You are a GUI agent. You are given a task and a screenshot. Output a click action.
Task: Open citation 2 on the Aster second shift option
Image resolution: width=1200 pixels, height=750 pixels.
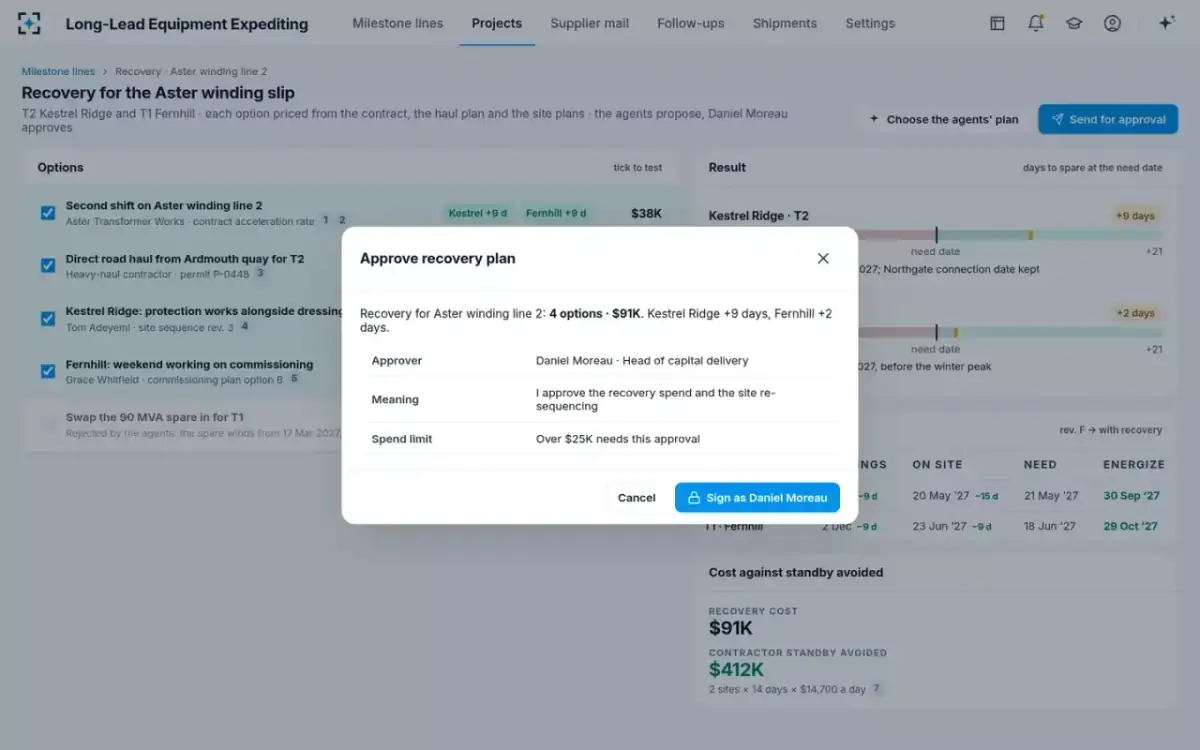point(342,220)
